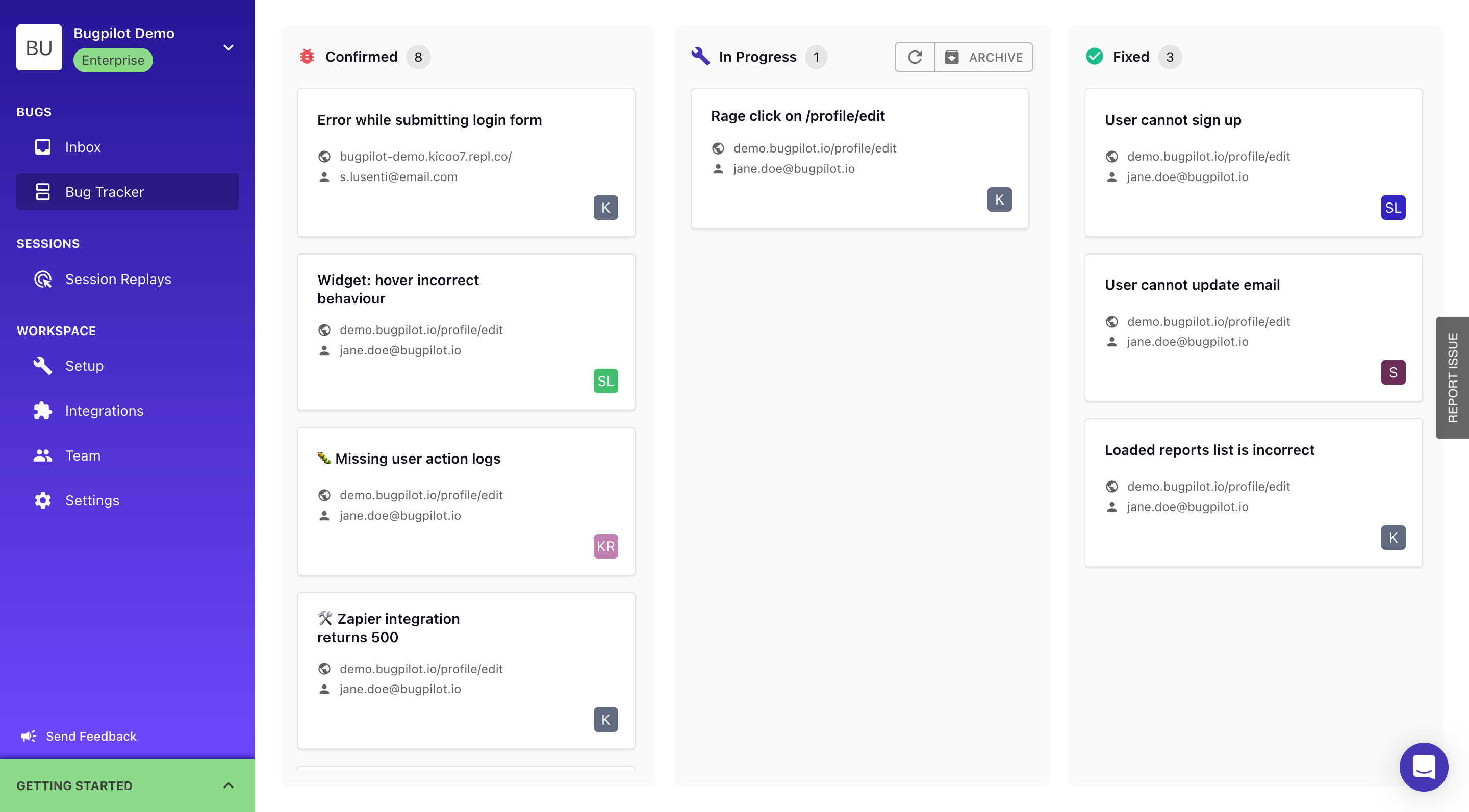Viewport: 1469px width, 812px height.
Task: Click the Inbox tray icon
Action: [43, 147]
